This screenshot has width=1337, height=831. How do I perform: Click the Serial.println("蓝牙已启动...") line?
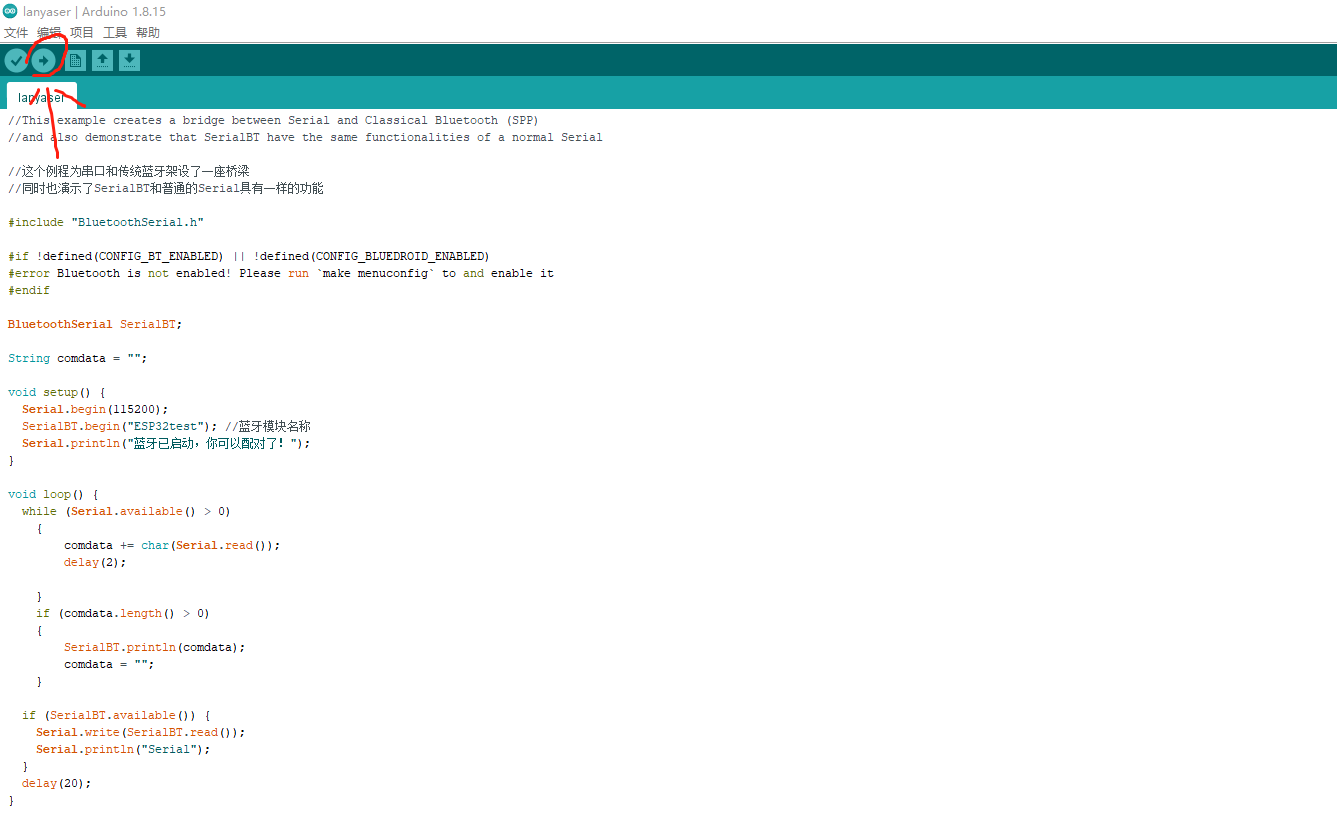(166, 443)
